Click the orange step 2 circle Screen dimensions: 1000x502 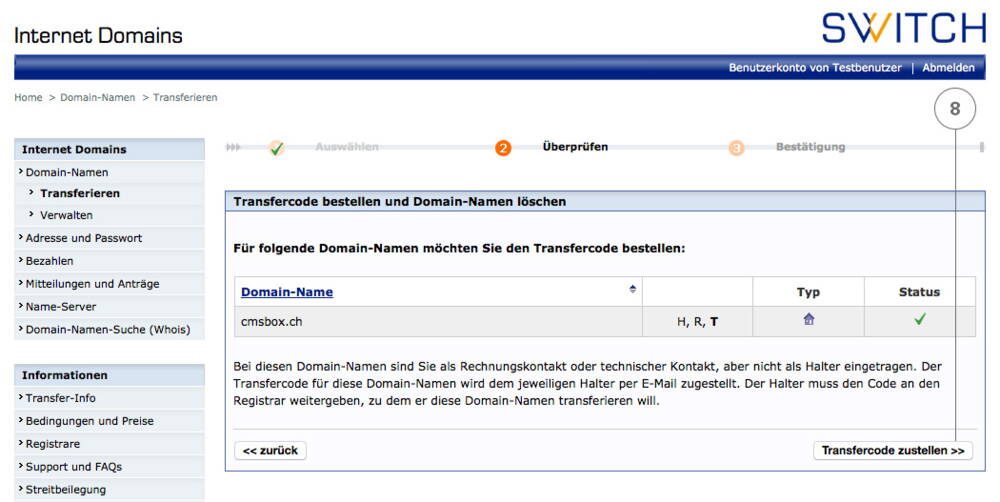pyautogui.click(x=503, y=148)
